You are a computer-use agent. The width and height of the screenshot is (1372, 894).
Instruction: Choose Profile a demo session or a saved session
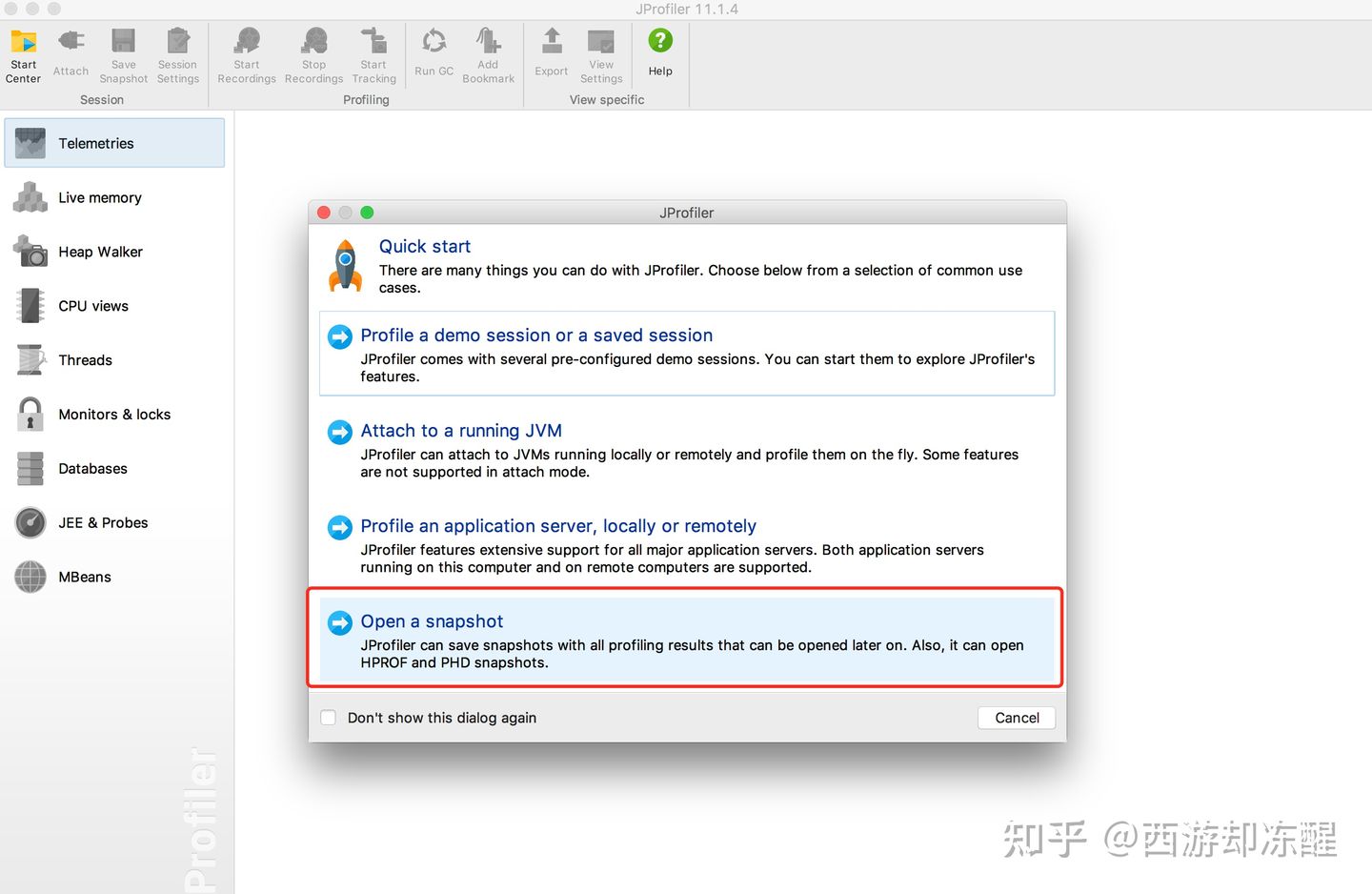click(x=536, y=335)
